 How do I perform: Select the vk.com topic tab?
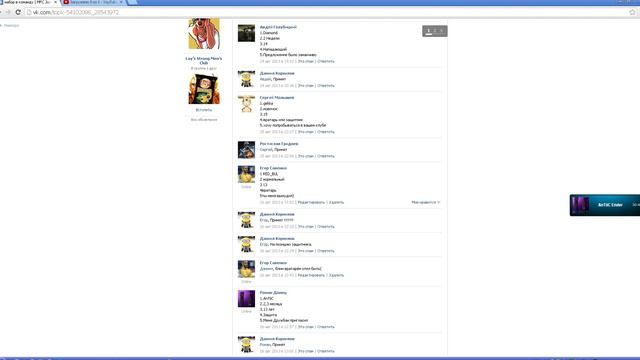click(29, 2)
